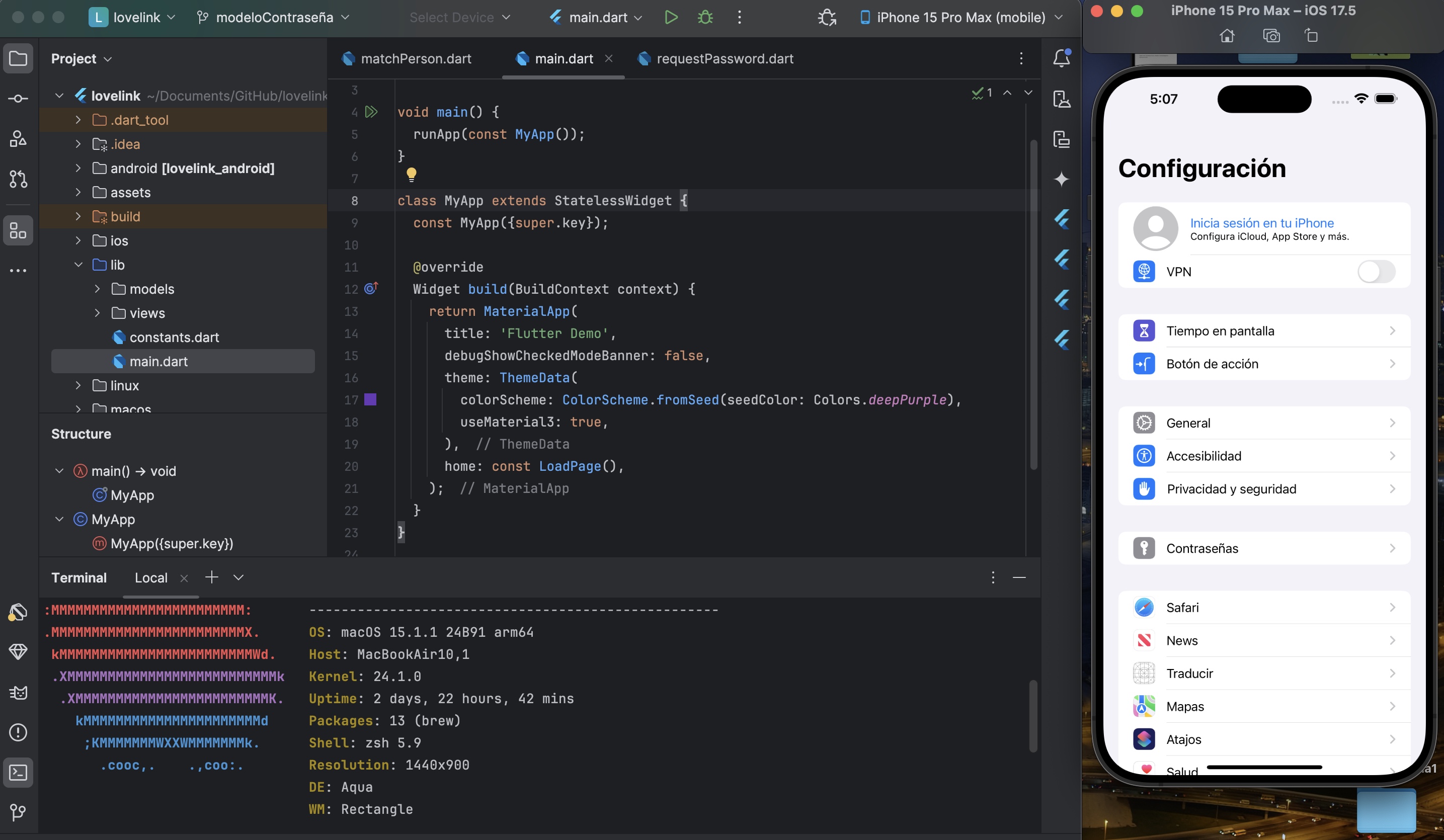Image resolution: width=1444 pixels, height=840 pixels.
Task: Click the green Run button in toolbar
Action: tap(670, 17)
